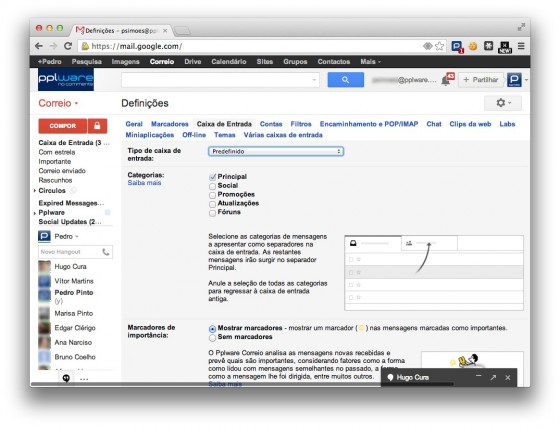Open account dropdown arrow beside avatar
The height and width of the screenshot is (428, 560).
pos(526,80)
